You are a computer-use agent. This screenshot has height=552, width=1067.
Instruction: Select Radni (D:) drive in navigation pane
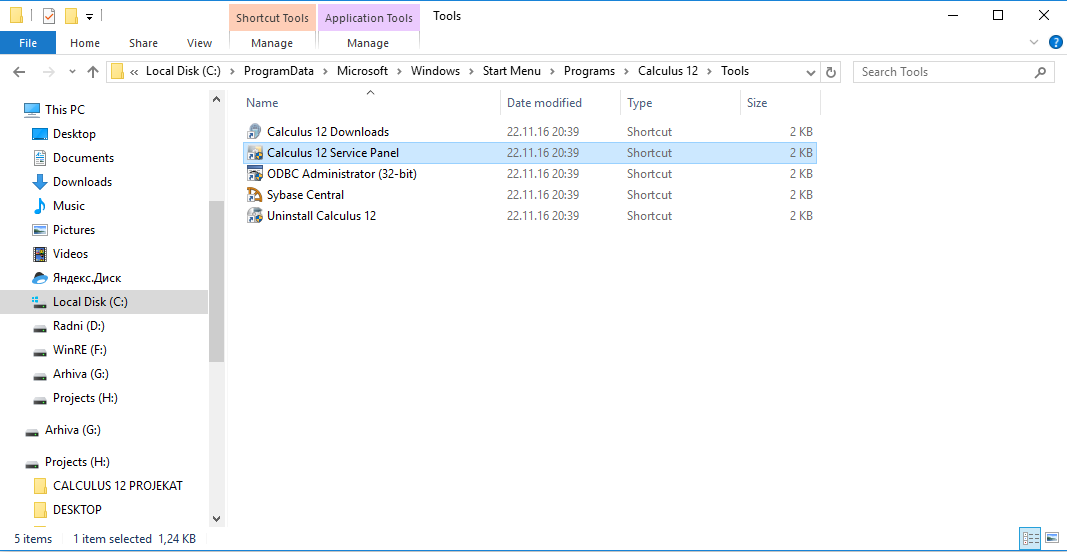[78, 326]
